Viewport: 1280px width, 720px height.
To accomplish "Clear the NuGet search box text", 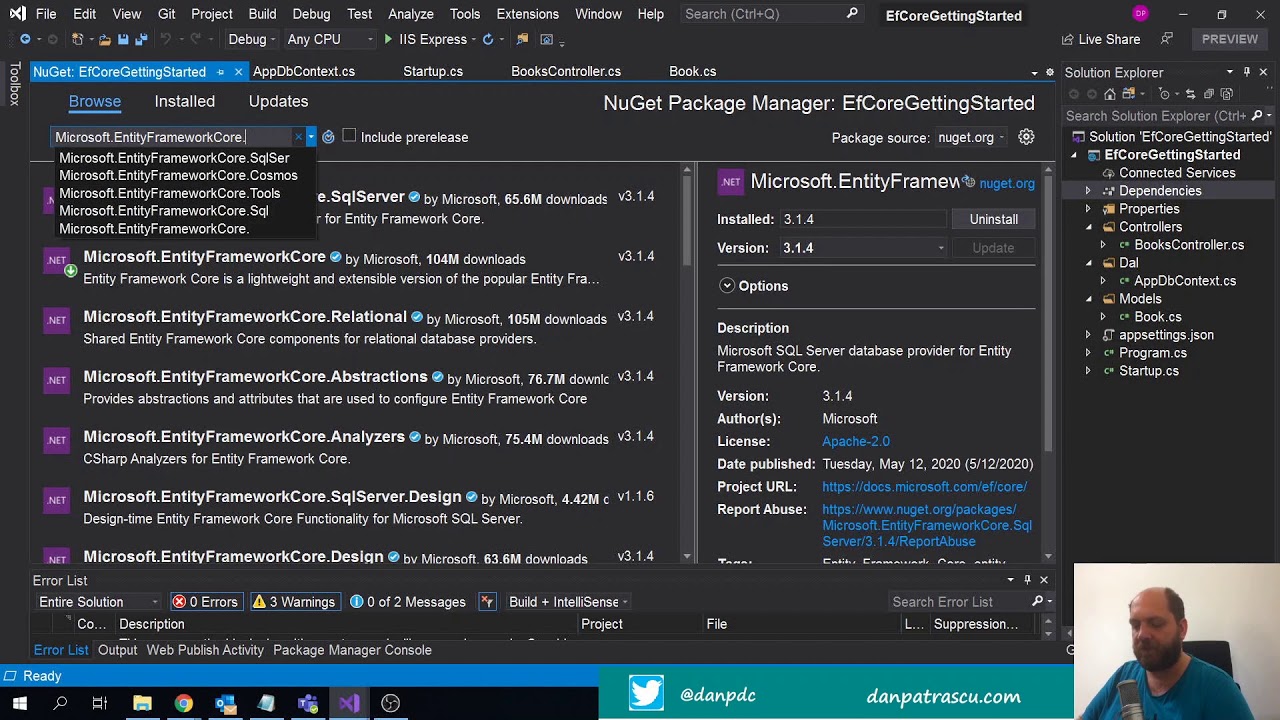I will click(297, 137).
